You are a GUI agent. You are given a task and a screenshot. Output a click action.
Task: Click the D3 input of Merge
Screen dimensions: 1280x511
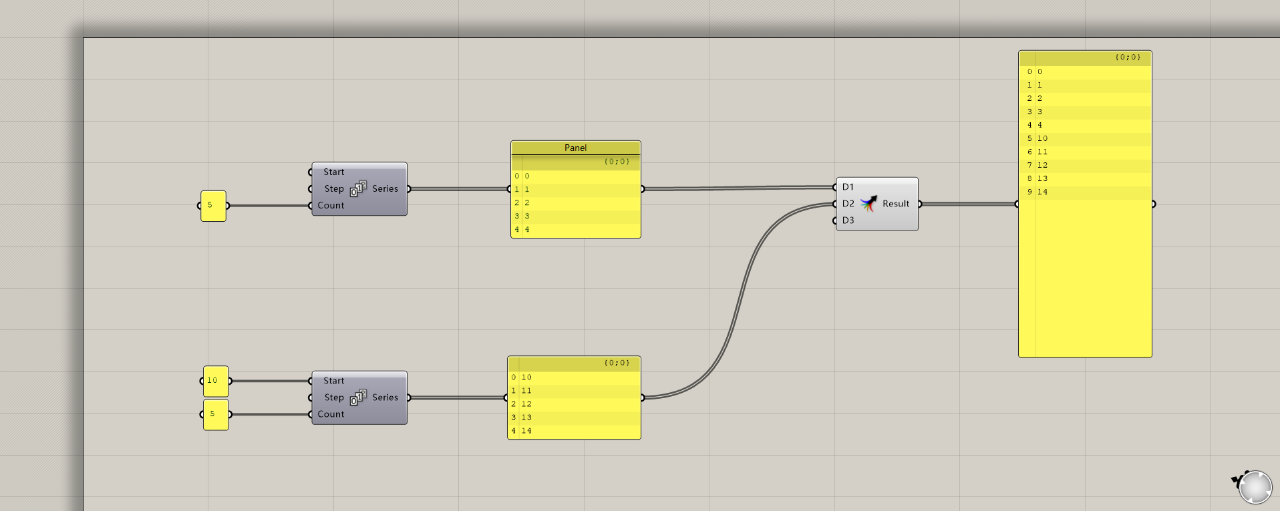(848, 220)
